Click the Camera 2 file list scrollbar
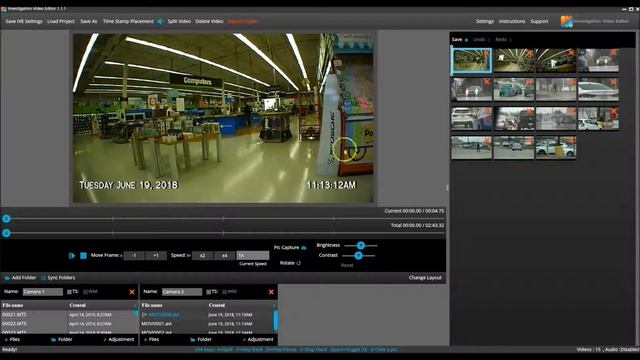This screenshot has width=640, height=360. pos(276,321)
